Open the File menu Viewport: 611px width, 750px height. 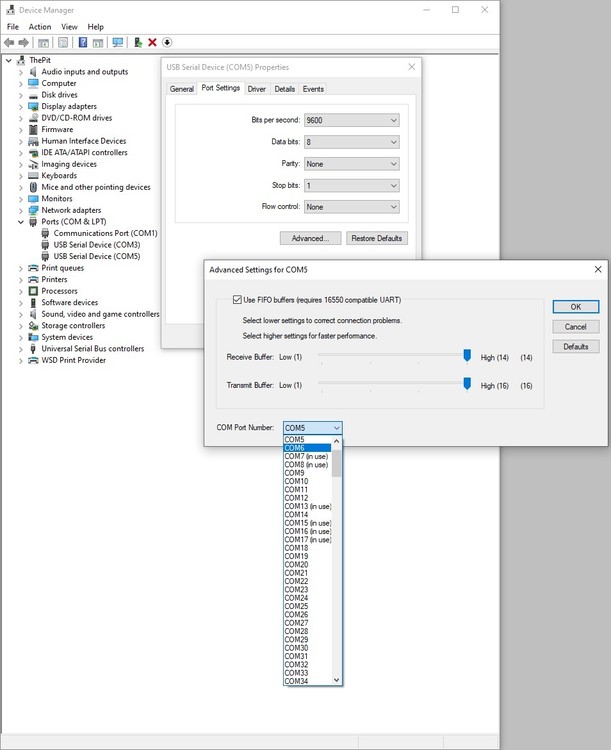point(13,27)
